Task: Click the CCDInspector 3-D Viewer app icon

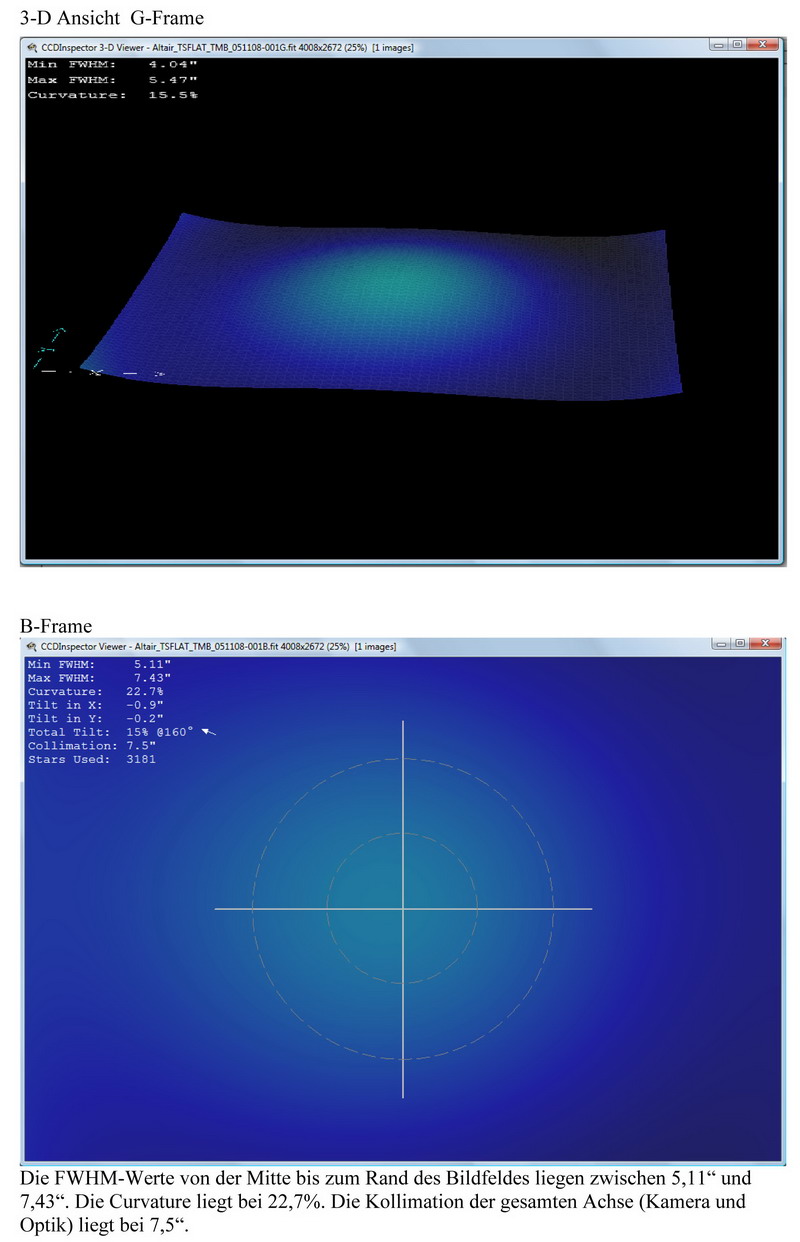Action: 31,47
